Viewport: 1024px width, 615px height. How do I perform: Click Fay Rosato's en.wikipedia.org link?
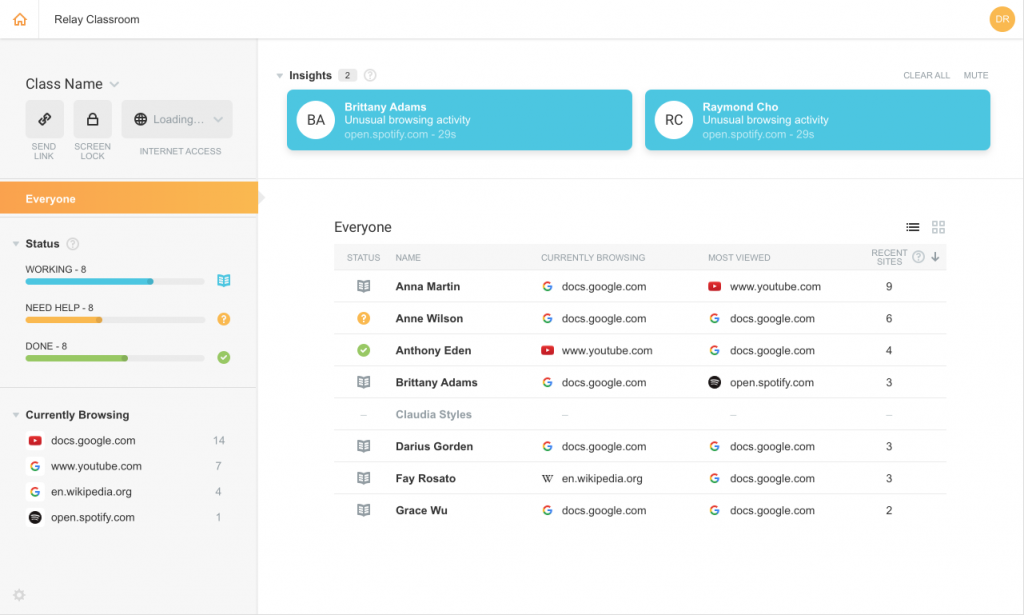point(601,478)
